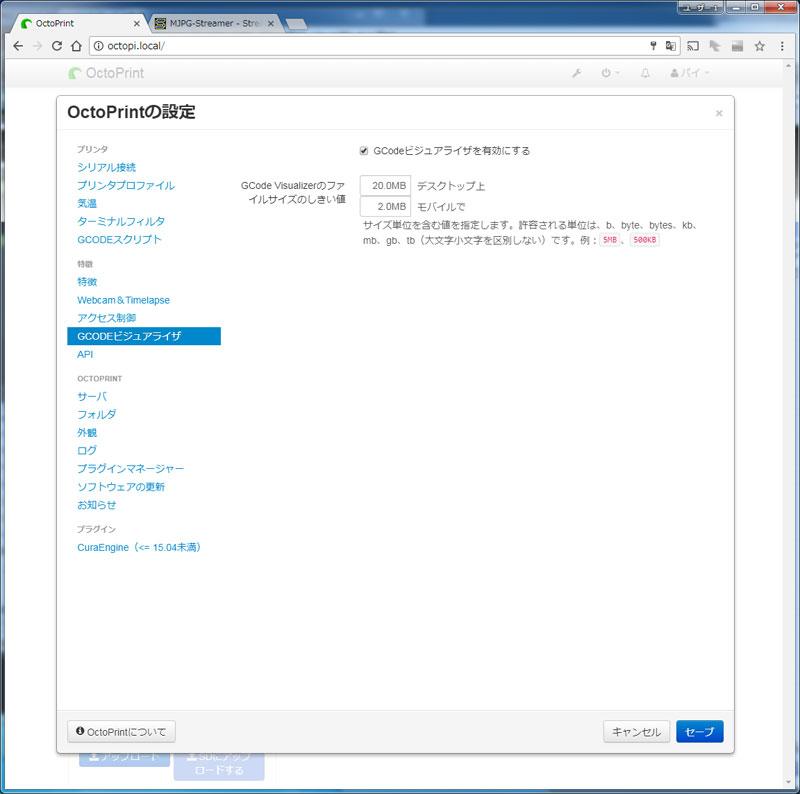Open CuraEngine plugin settings
Screen dimensions: 800x794
coord(140,547)
